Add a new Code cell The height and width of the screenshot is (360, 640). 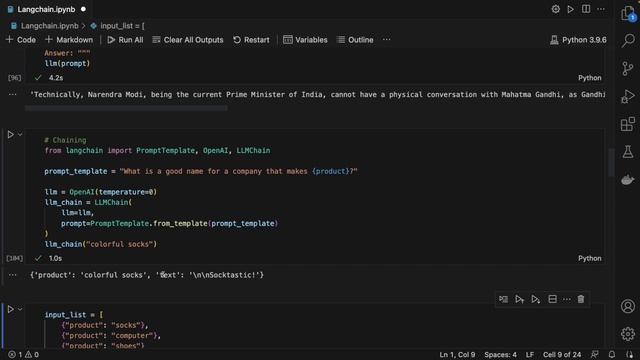tap(21, 40)
